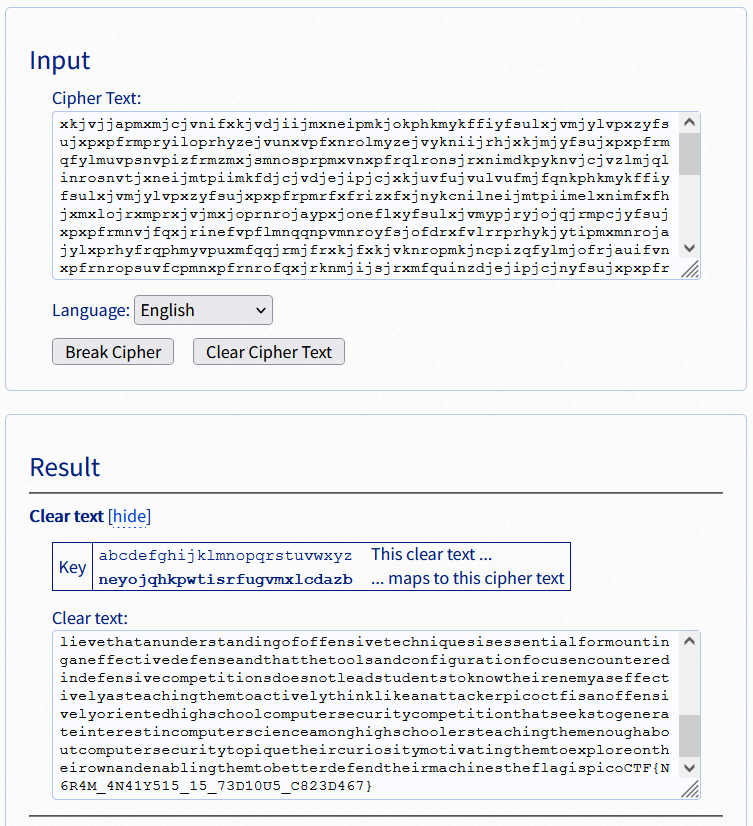This screenshot has height=826, width=753.
Task: Click the Key cell in the table
Action: [x=73, y=567]
